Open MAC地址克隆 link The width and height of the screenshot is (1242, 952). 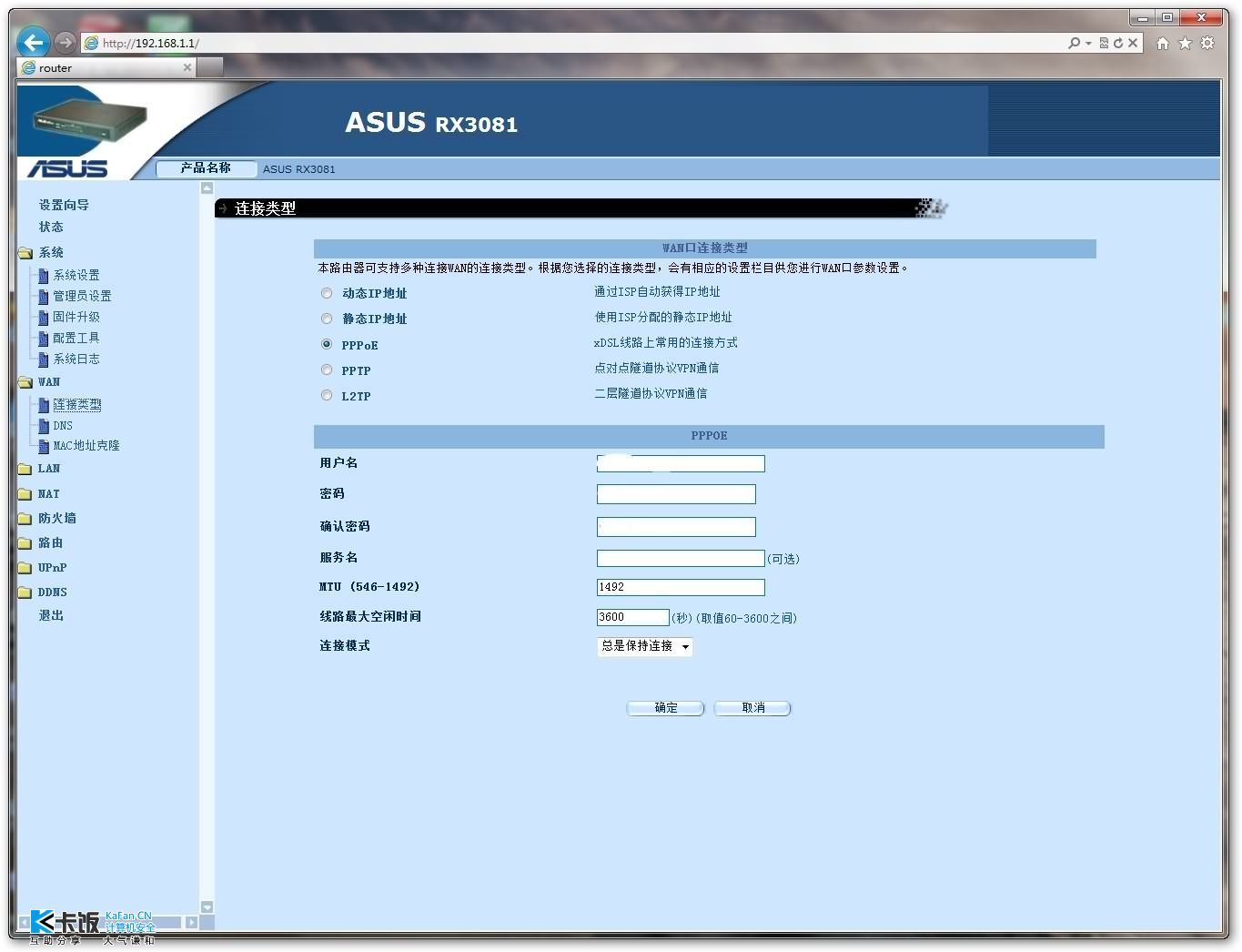pyautogui.click(x=86, y=445)
